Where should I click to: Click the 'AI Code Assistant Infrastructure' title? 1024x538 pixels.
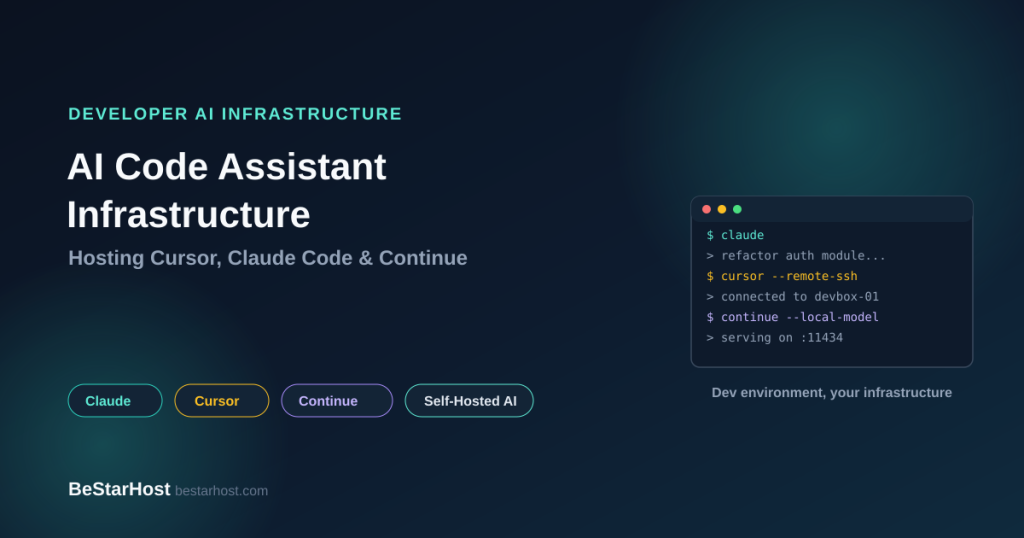coord(227,191)
